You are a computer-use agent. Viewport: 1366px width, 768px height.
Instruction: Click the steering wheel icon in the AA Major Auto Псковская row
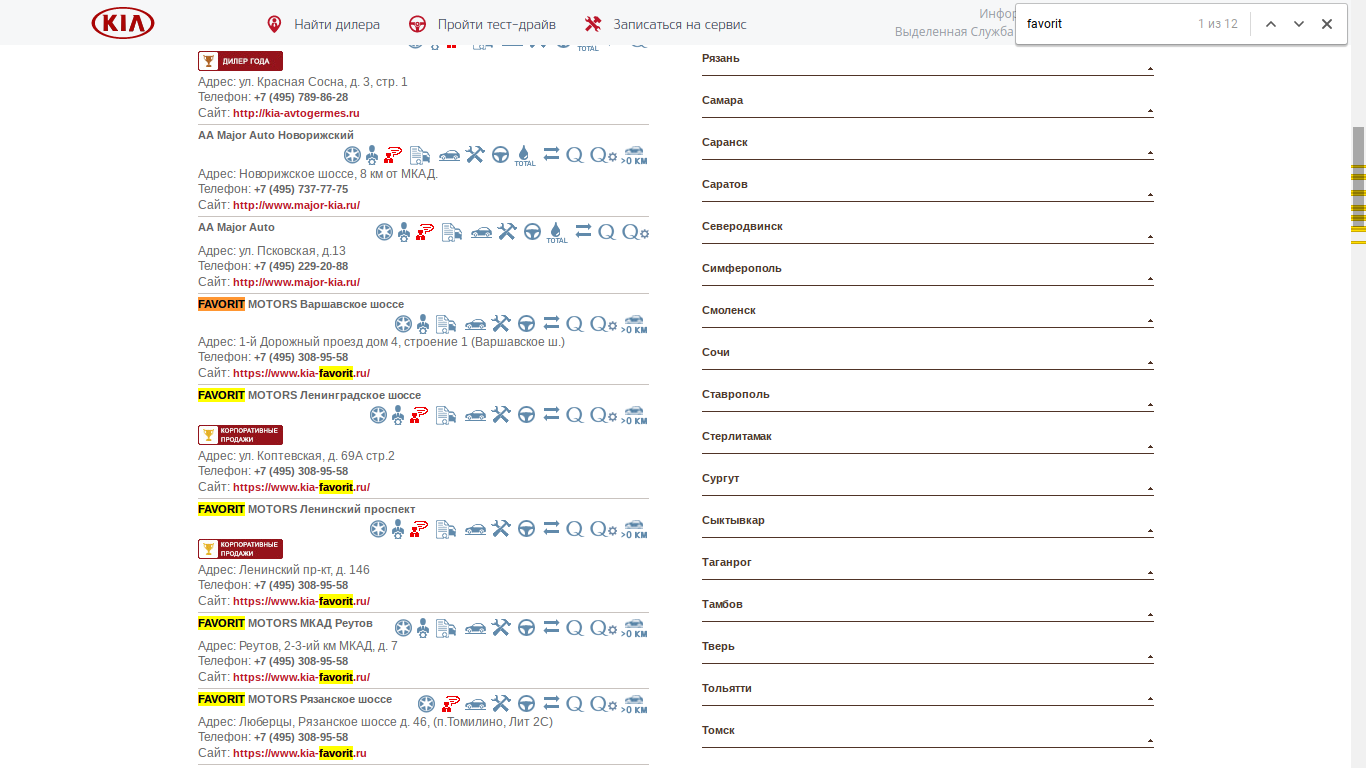[x=532, y=232]
